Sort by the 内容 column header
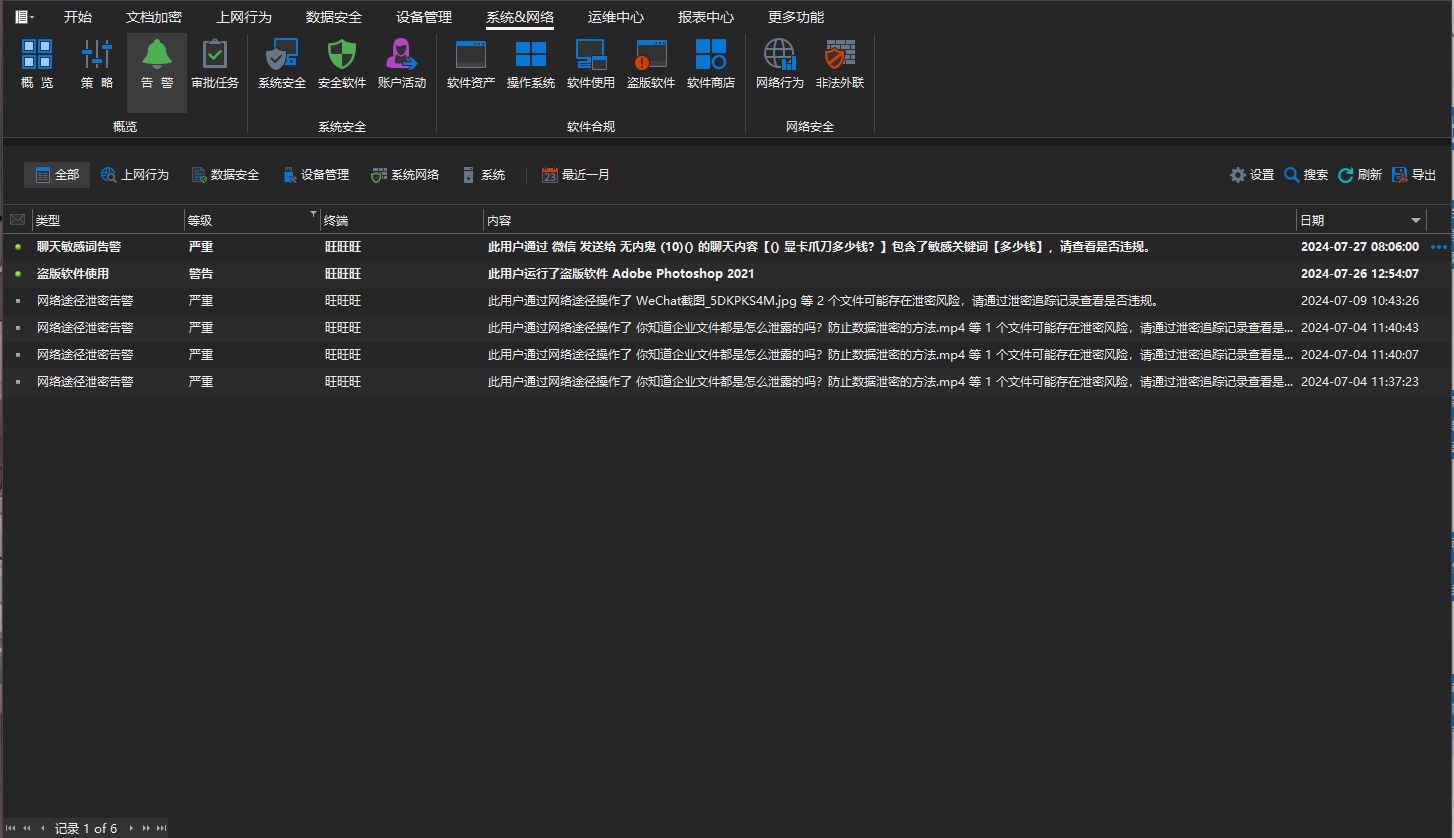 pos(889,220)
